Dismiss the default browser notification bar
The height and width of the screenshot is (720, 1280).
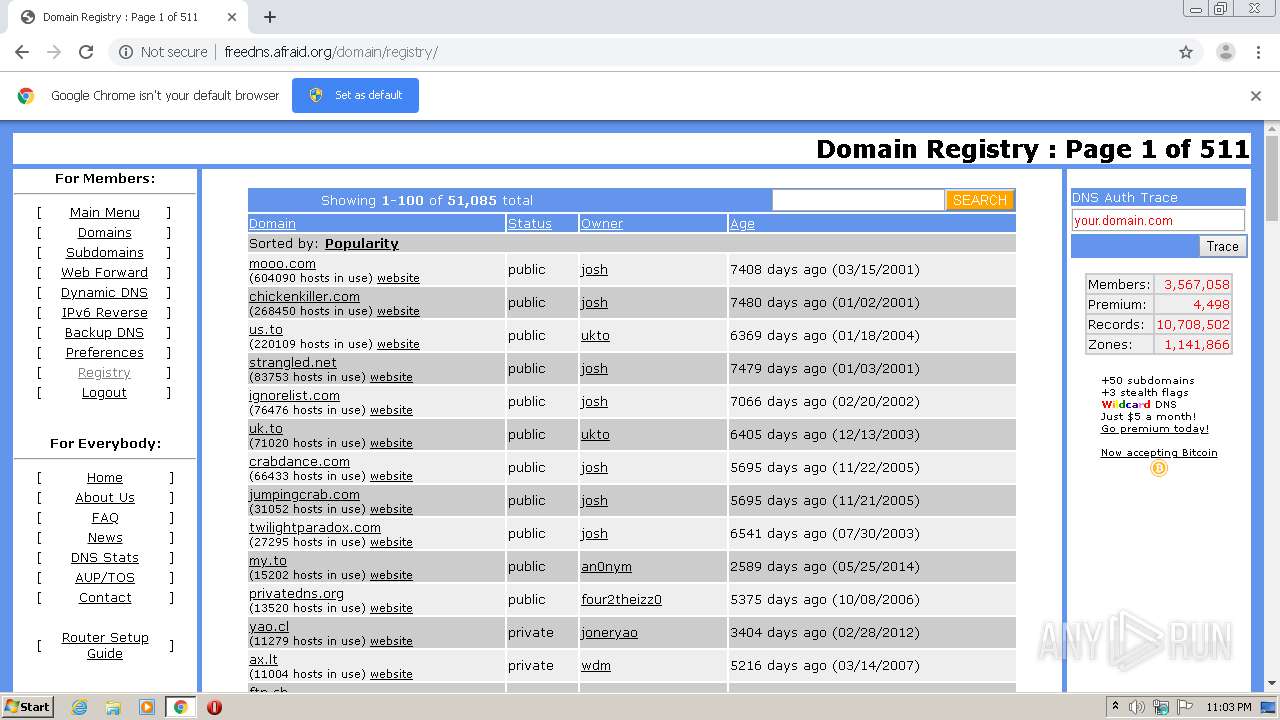pyautogui.click(x=1256, y=96)
